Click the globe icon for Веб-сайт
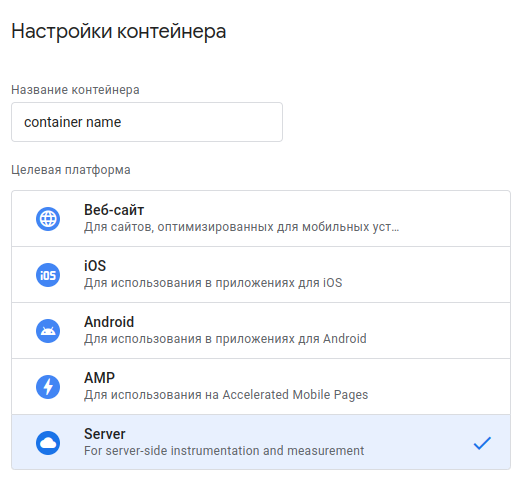The width and height of the screenshot is (521, 480). tap(48, 219)
